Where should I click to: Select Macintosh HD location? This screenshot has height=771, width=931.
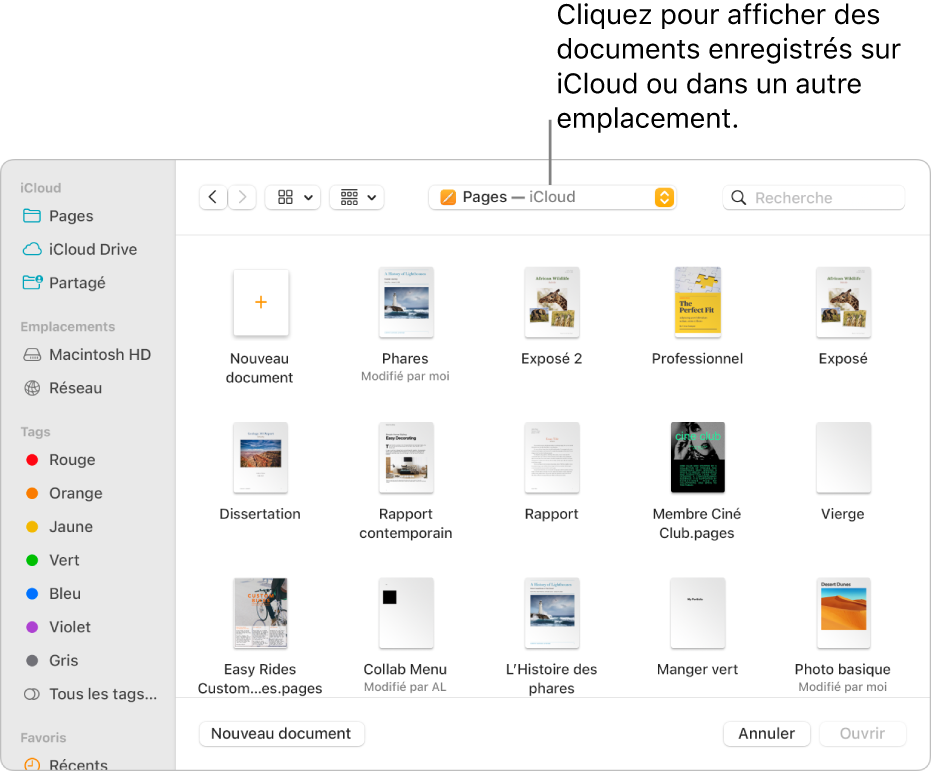pyautogui.click(x=88, y=354)
